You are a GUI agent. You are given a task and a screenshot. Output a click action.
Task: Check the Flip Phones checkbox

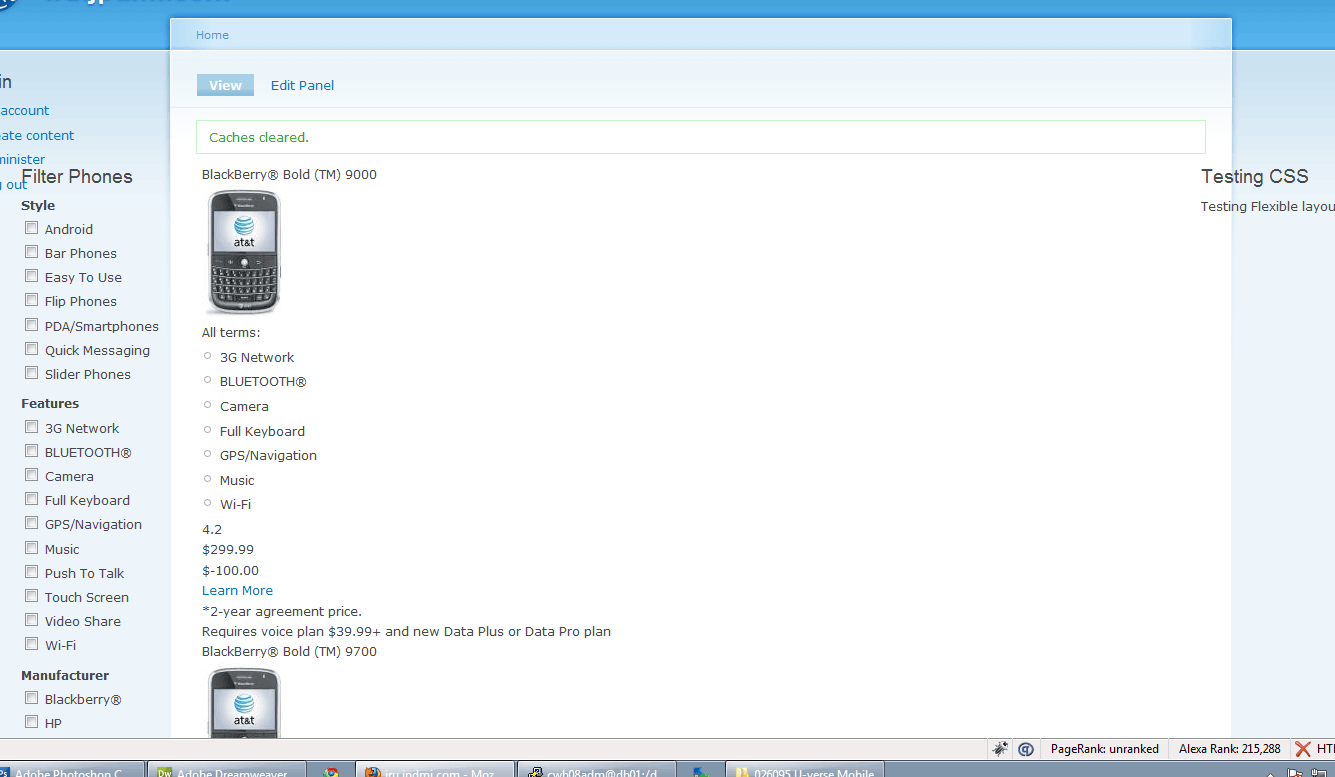point(32,300)
